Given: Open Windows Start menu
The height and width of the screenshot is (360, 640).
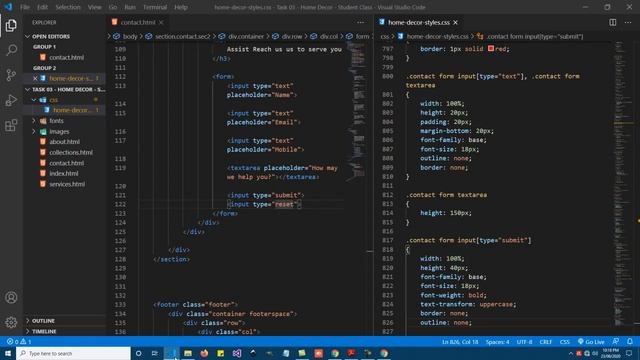Looking at the screenshot, I should pyautogui.click(x=8, y=353).
